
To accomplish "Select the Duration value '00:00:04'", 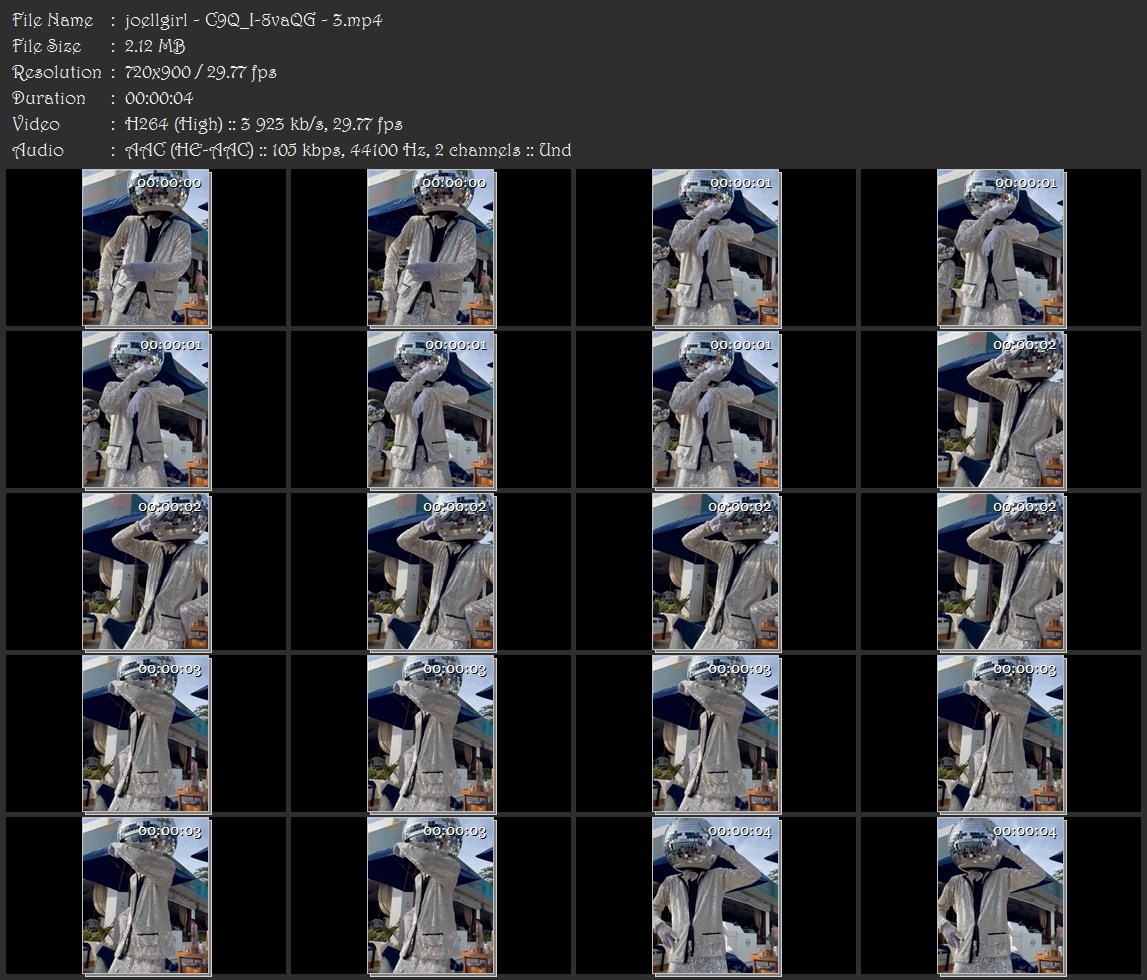I will pyautogui.click(x=159, y=98).
